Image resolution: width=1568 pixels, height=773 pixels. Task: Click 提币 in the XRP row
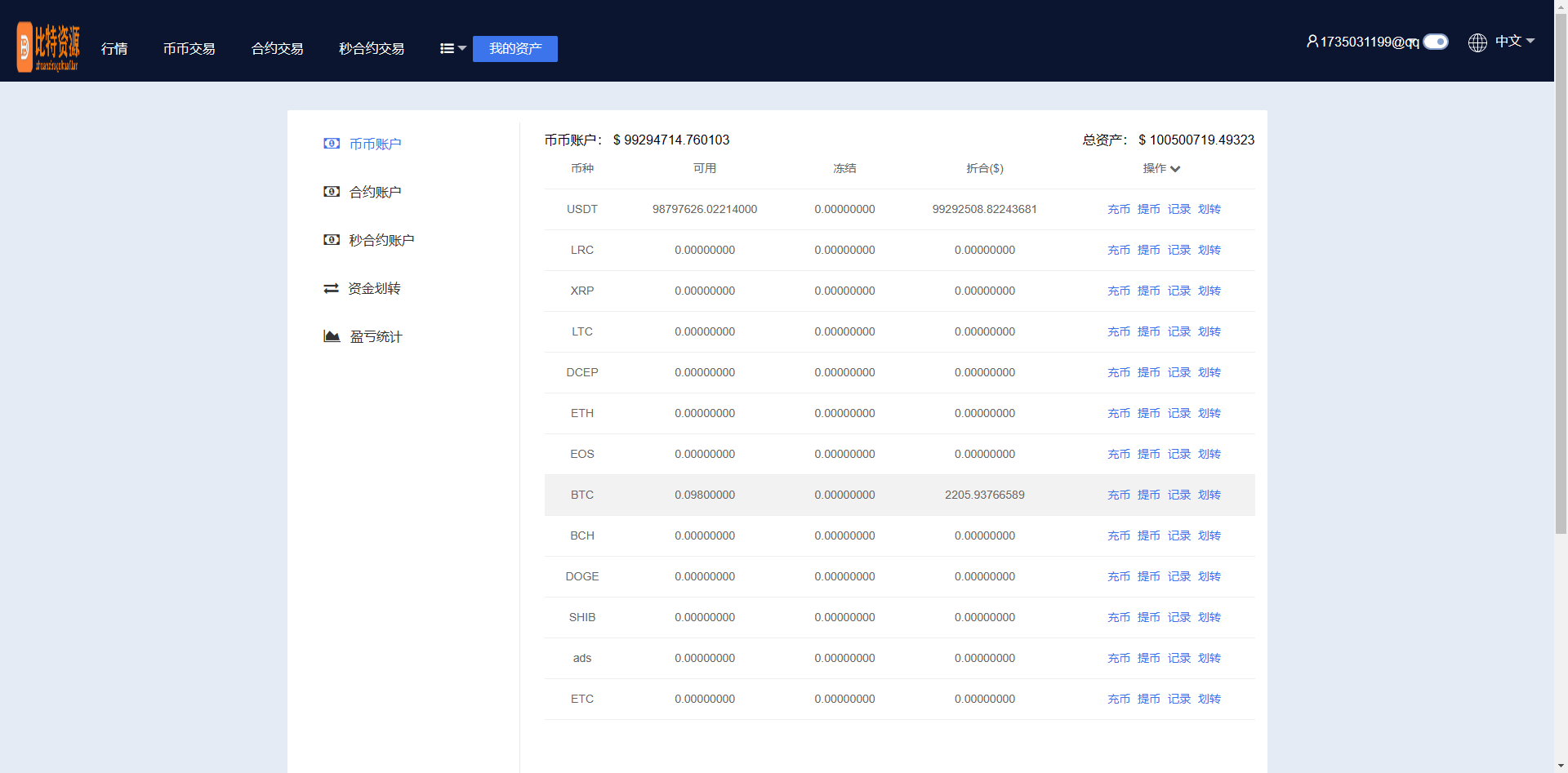click(x=1149, y=291)
